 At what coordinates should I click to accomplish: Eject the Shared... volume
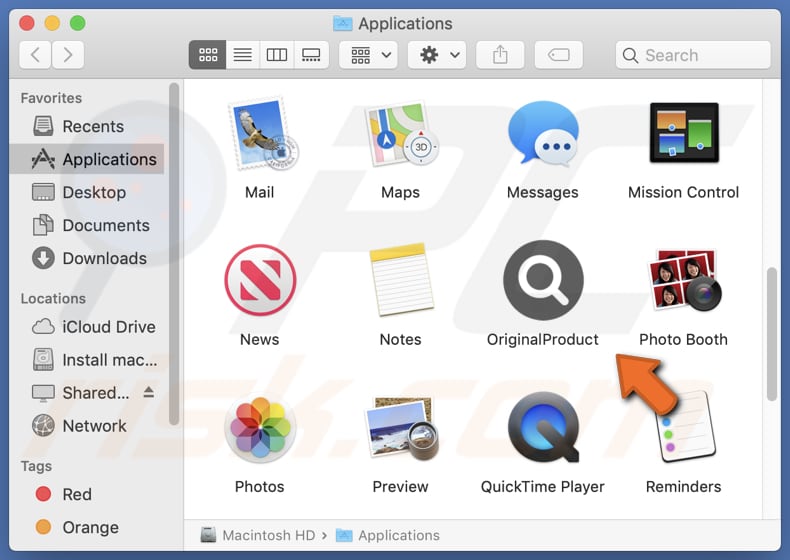[x=149, y=392]
